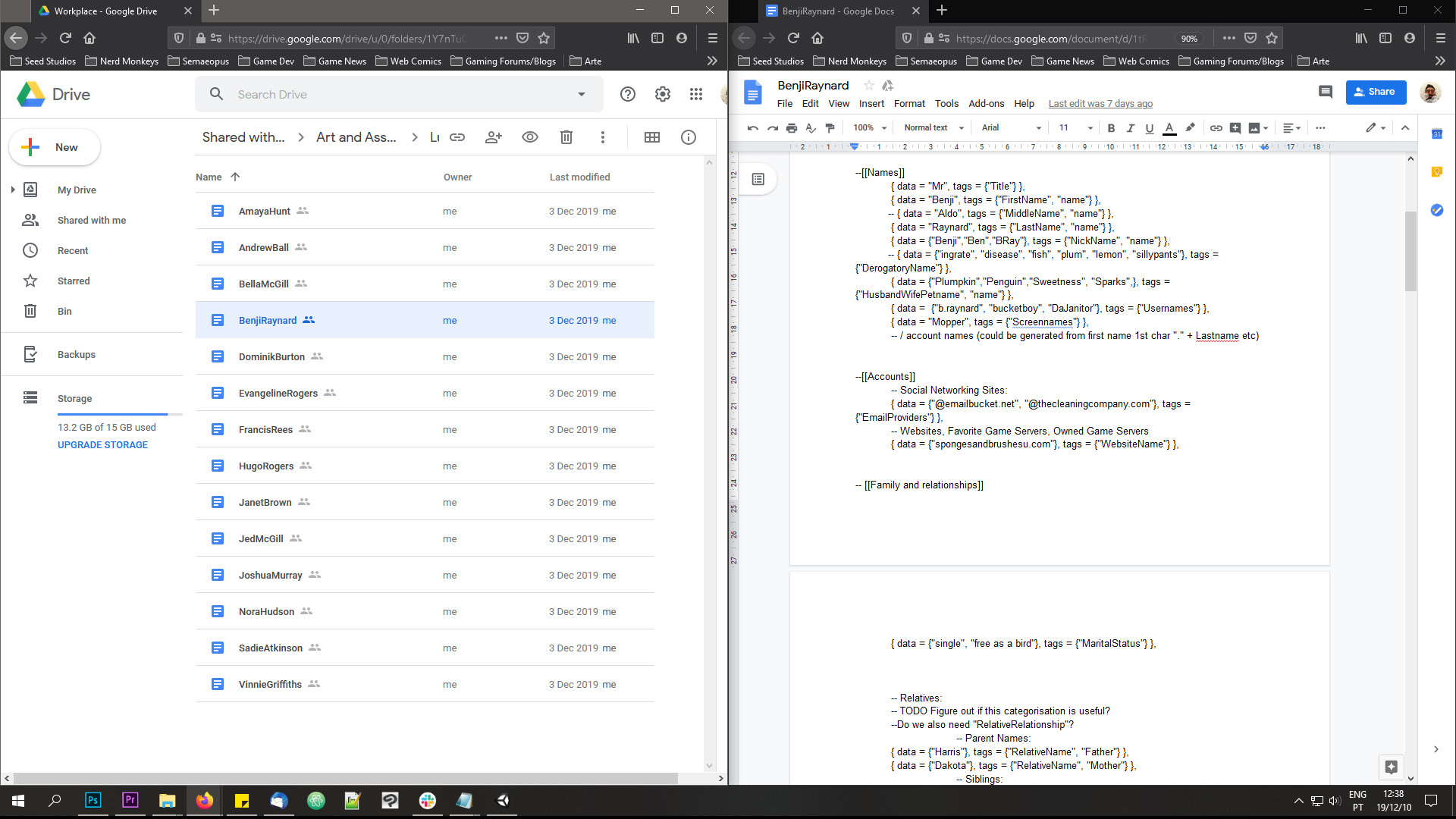
Task: Open the Insert menu in Docs
Action: (871, 104)
